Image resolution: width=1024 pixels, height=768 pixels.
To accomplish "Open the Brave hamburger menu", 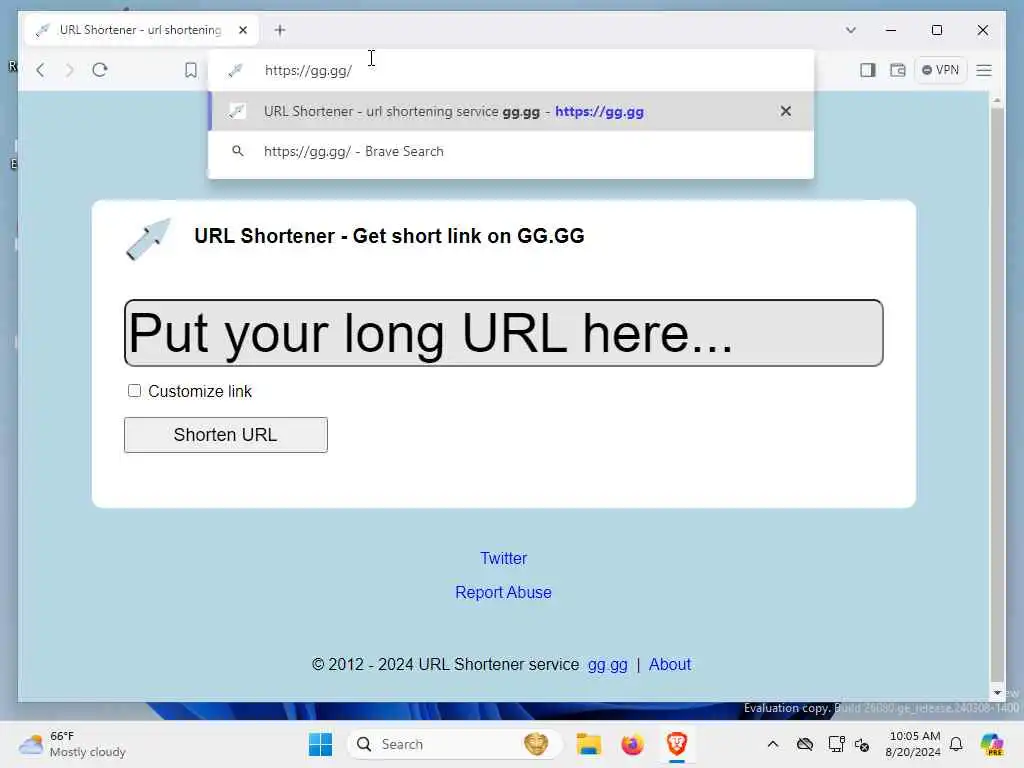I will 984,70.
